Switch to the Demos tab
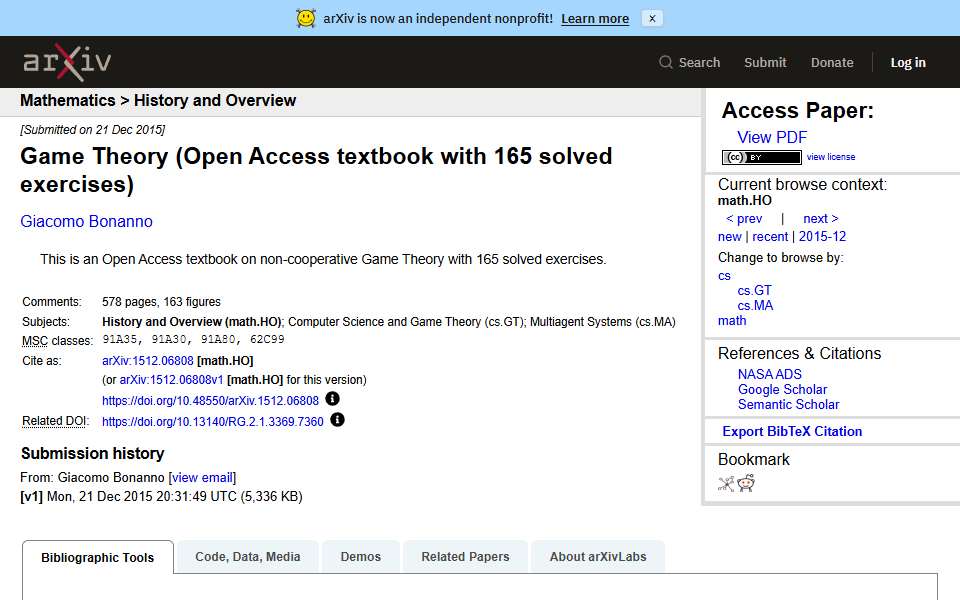 point(361,557)
